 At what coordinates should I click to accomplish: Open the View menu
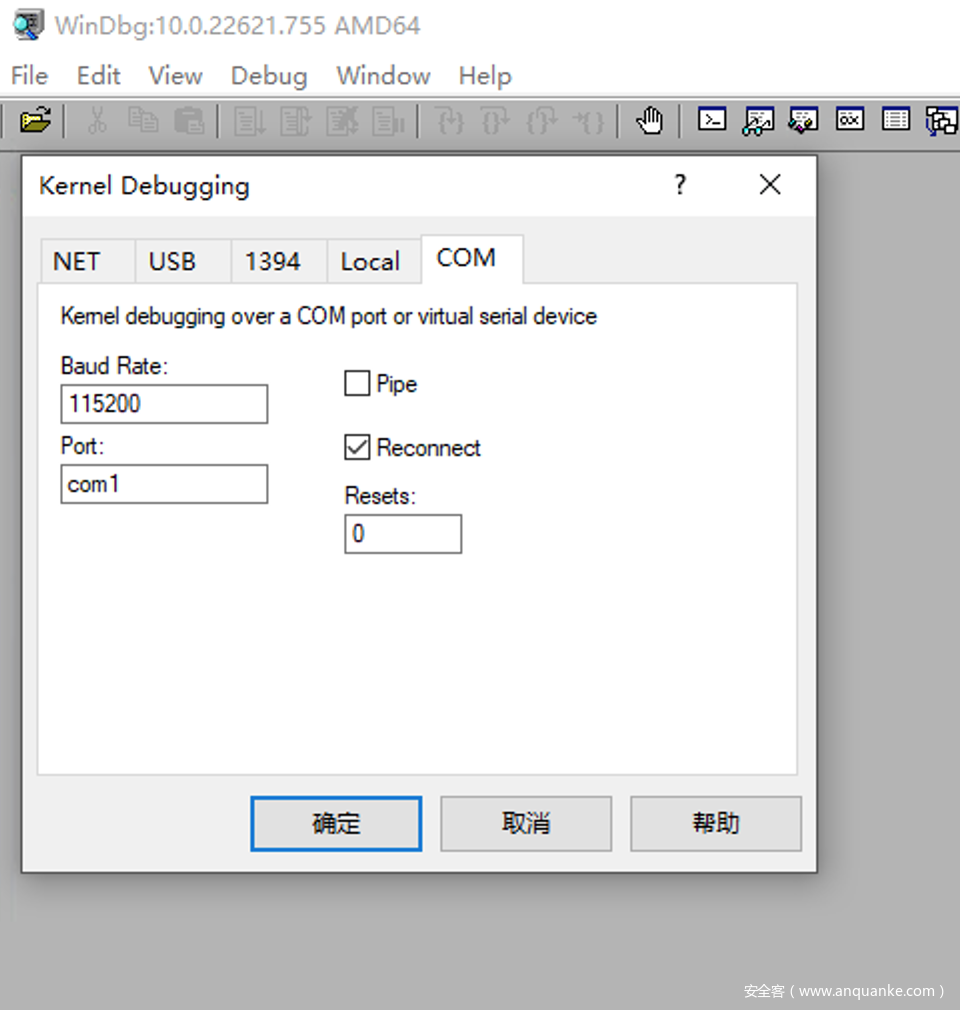click(175, 76)
